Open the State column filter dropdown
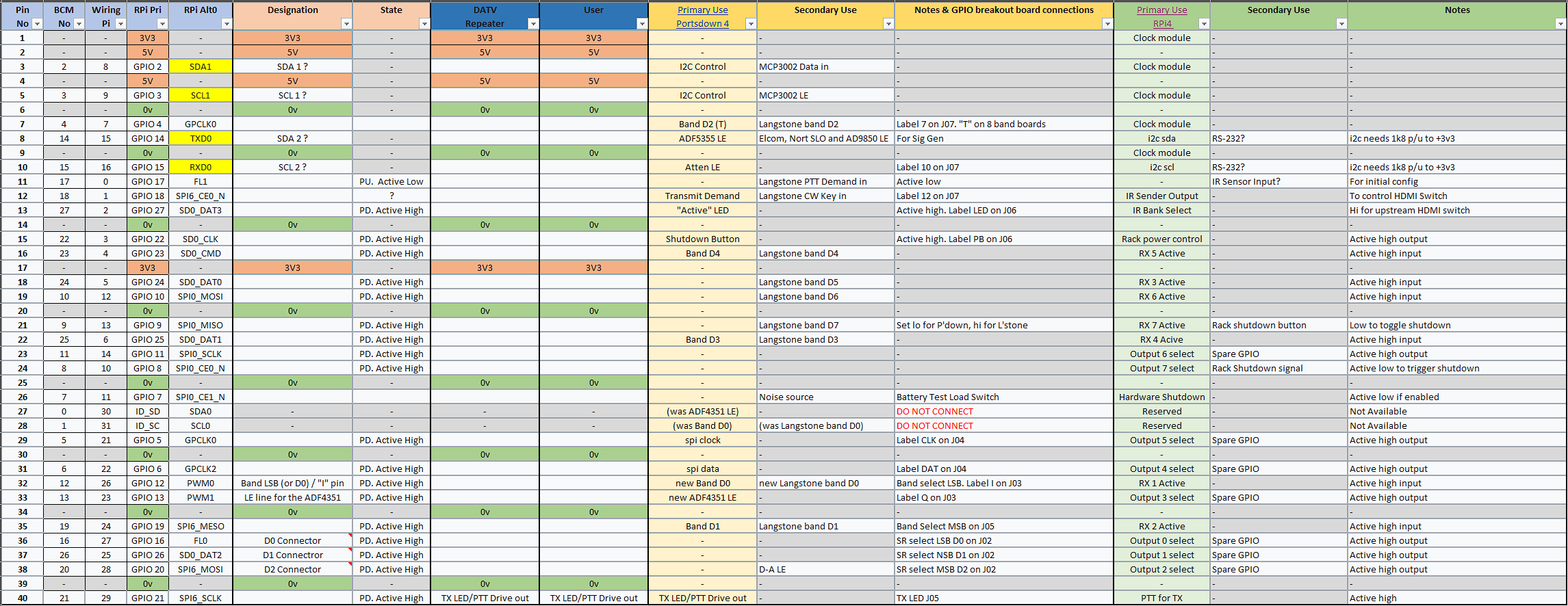Screen dimensions: 1568x606 424,24
